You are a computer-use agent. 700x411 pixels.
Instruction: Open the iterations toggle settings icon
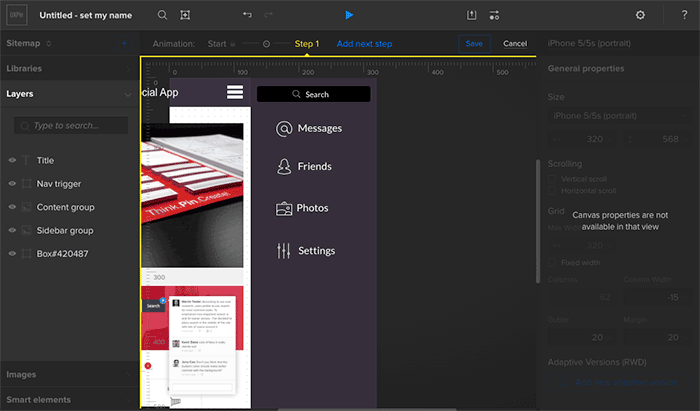coord(494,15)
